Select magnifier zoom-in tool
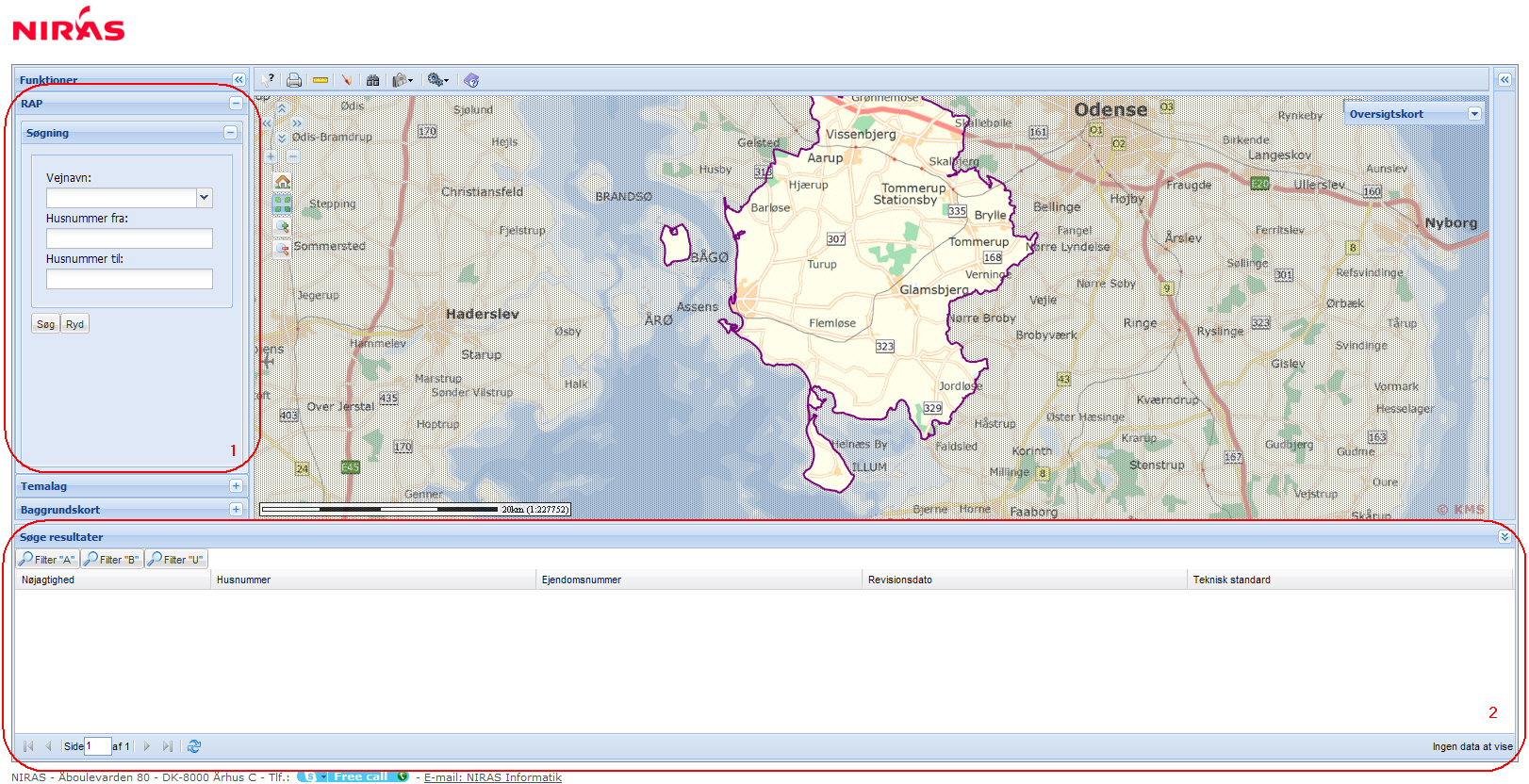Viewport: 1529px width, 784px height. click(282, 226)
